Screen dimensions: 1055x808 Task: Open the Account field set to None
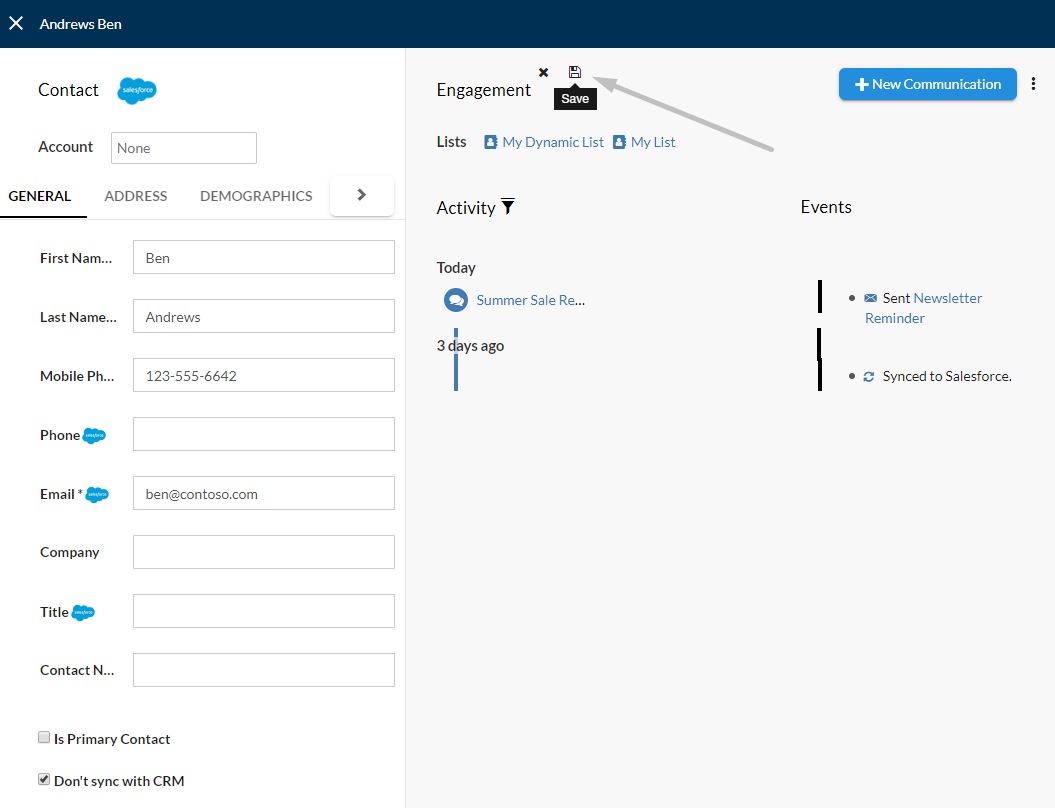[184, 148]
